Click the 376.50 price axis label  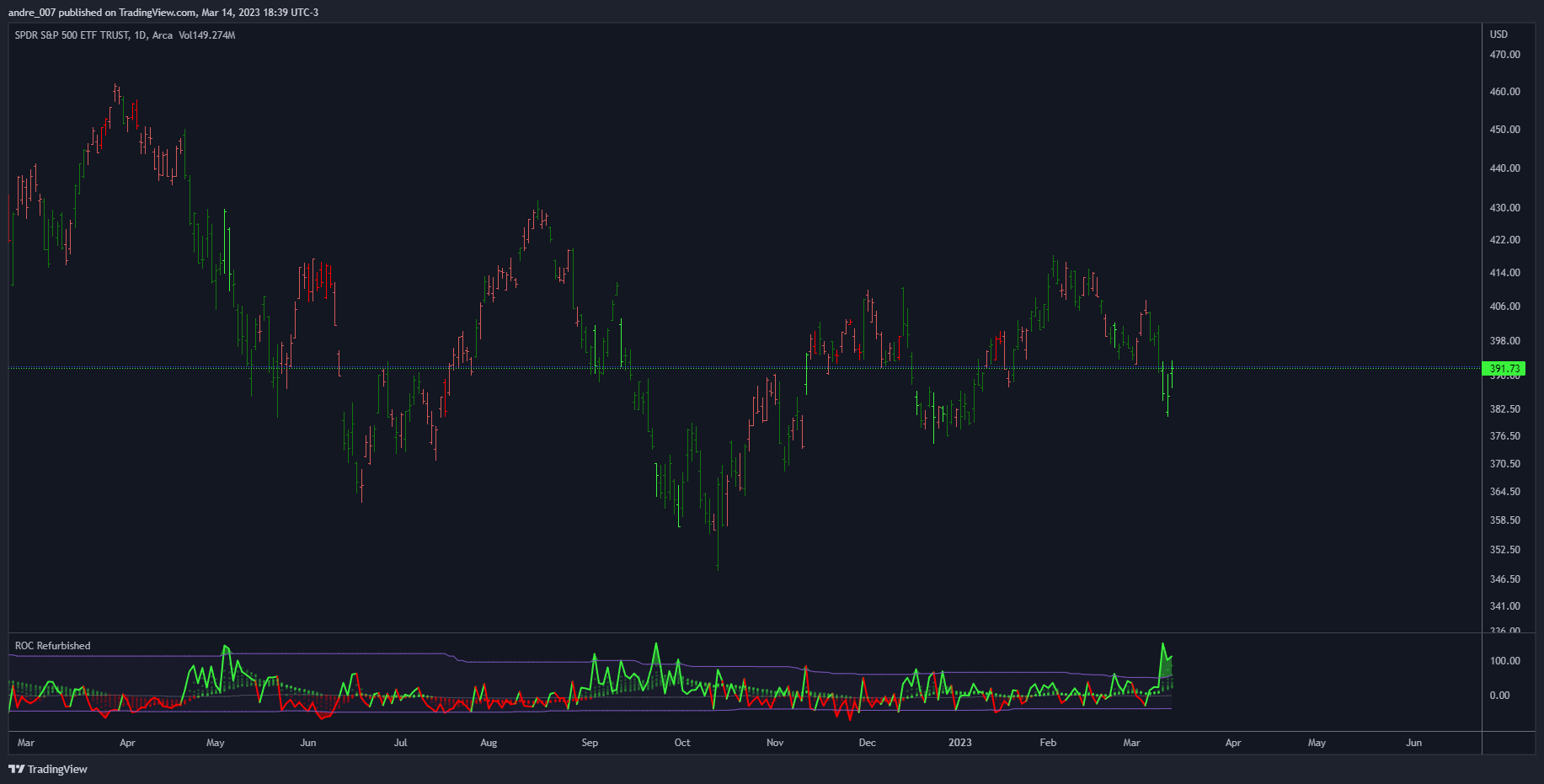pos(1504,436)
